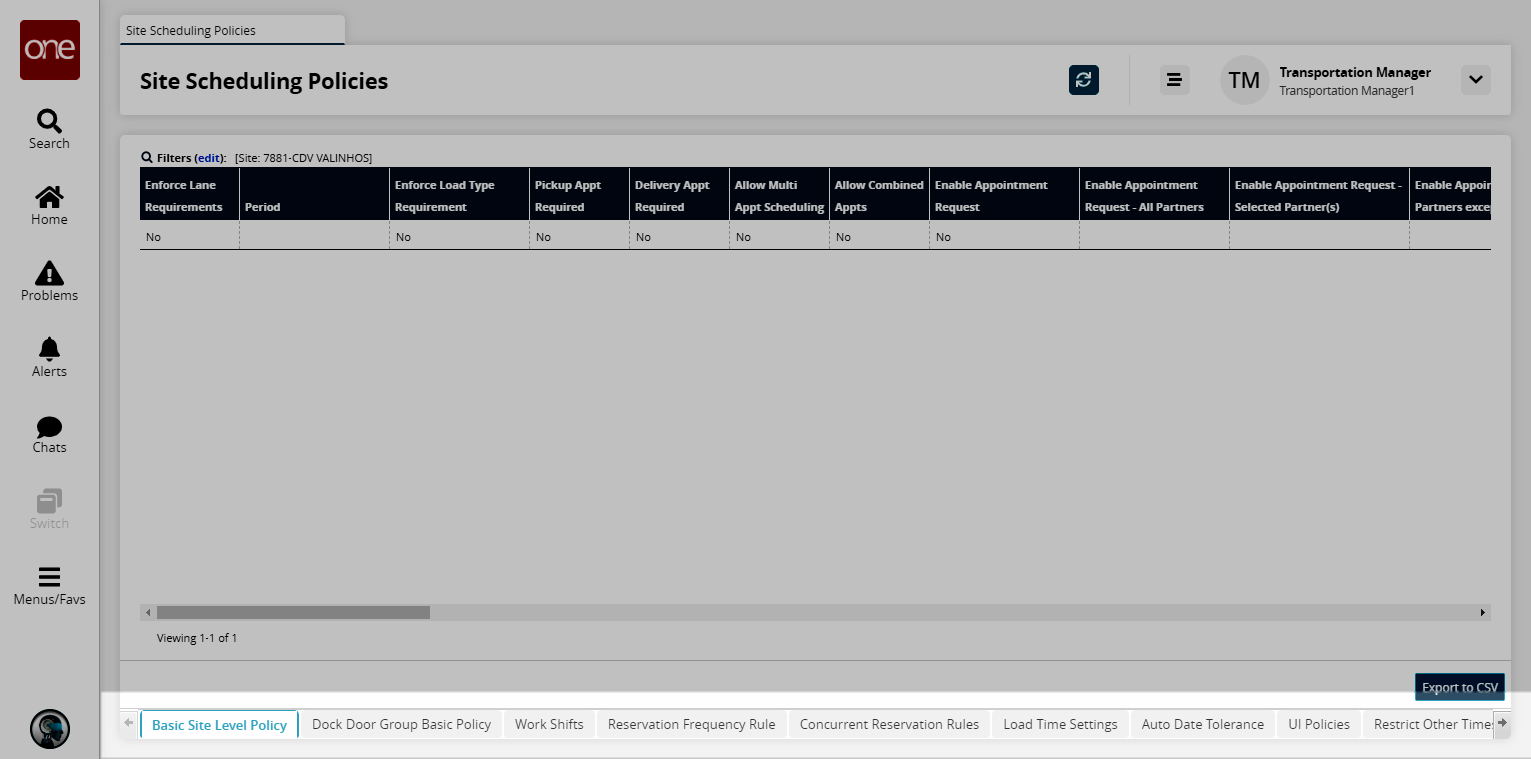Go to Home from the sidebar

[49, 205]
